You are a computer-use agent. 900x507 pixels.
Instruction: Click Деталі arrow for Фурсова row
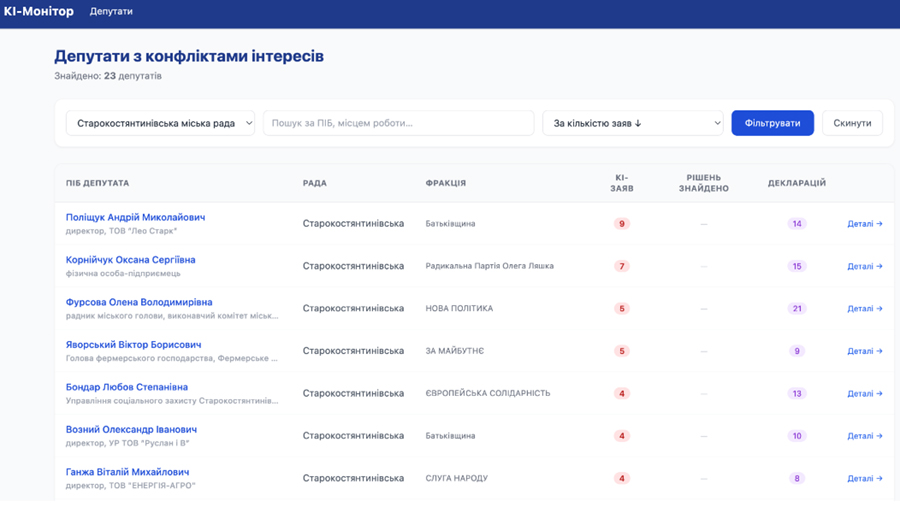(865, 309)
